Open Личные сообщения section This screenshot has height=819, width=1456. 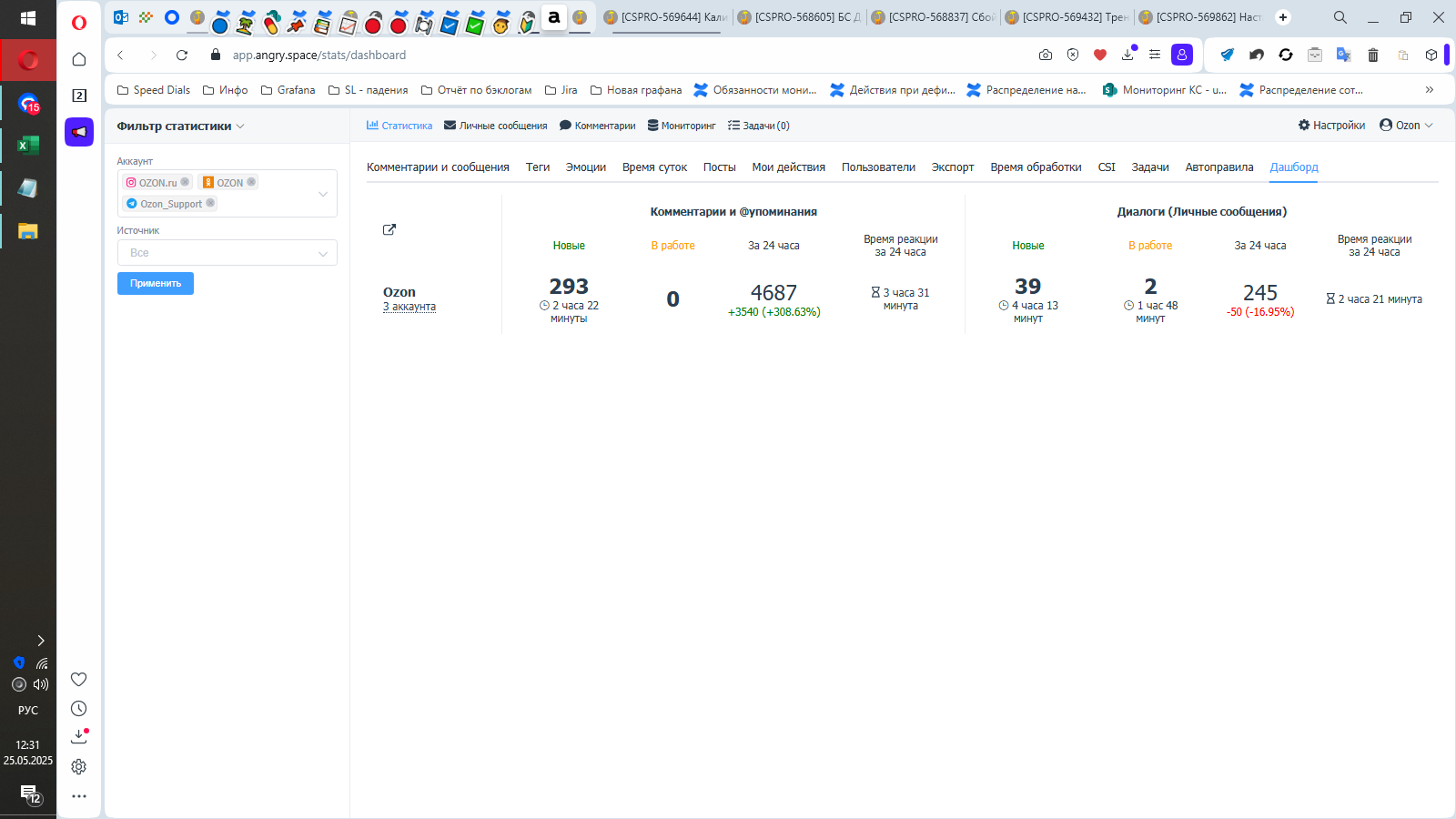pos(496,126)
